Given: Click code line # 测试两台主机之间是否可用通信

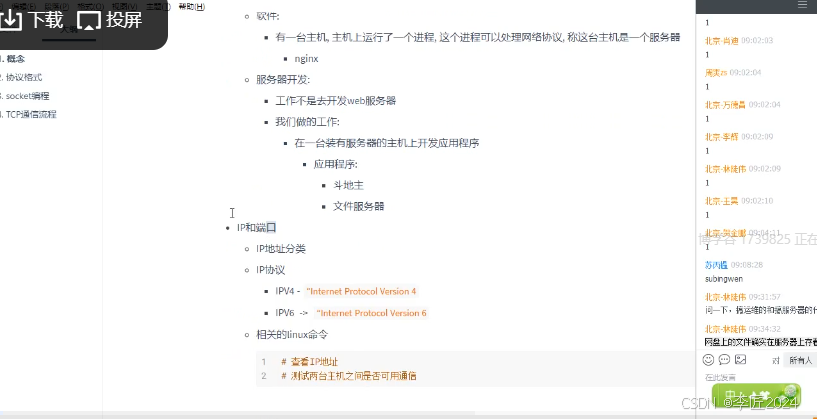Looking at the screenshot, I should tap(349, 376).
